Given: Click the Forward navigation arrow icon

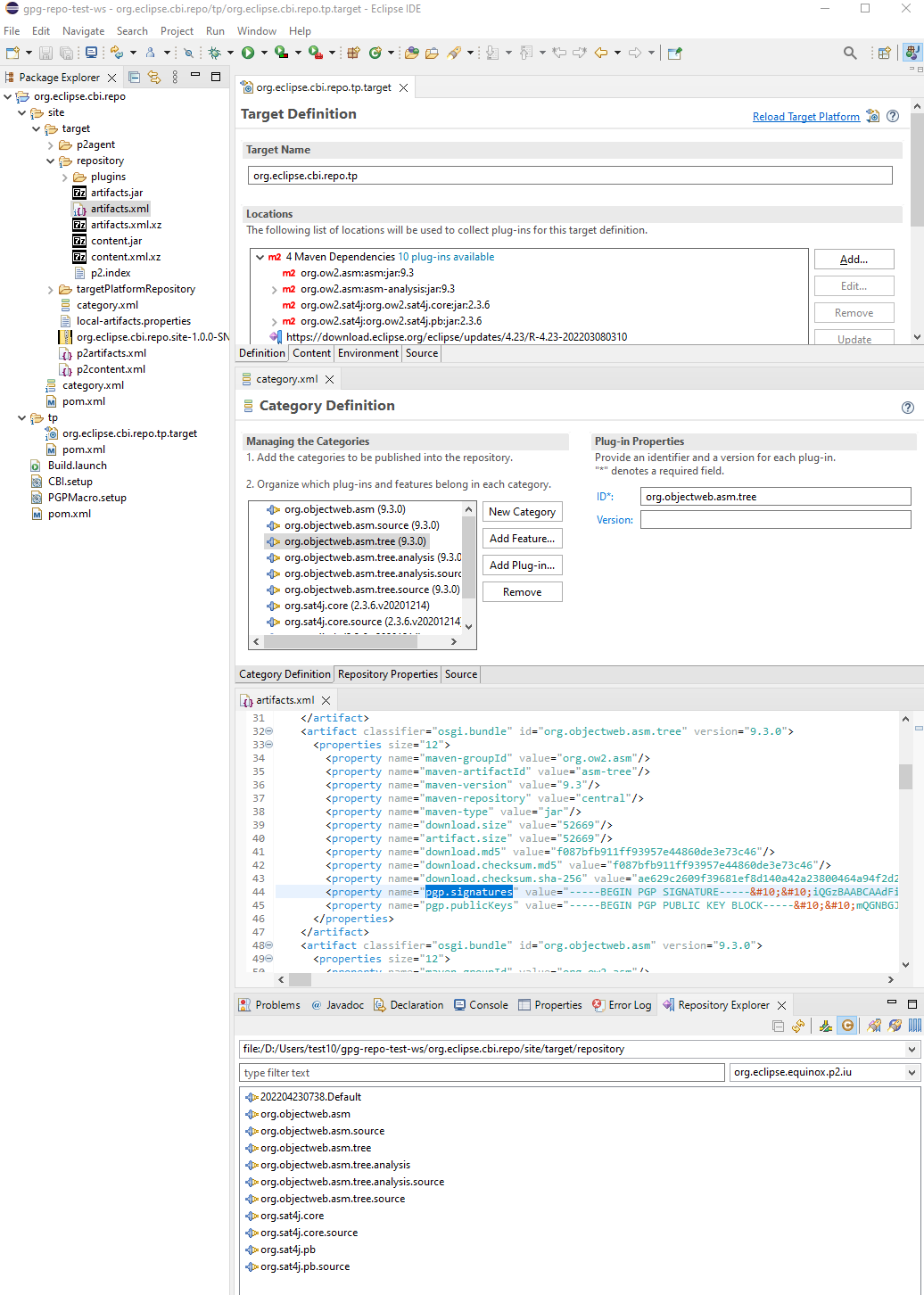Looking at the screenshot, I should coord(635,53).
